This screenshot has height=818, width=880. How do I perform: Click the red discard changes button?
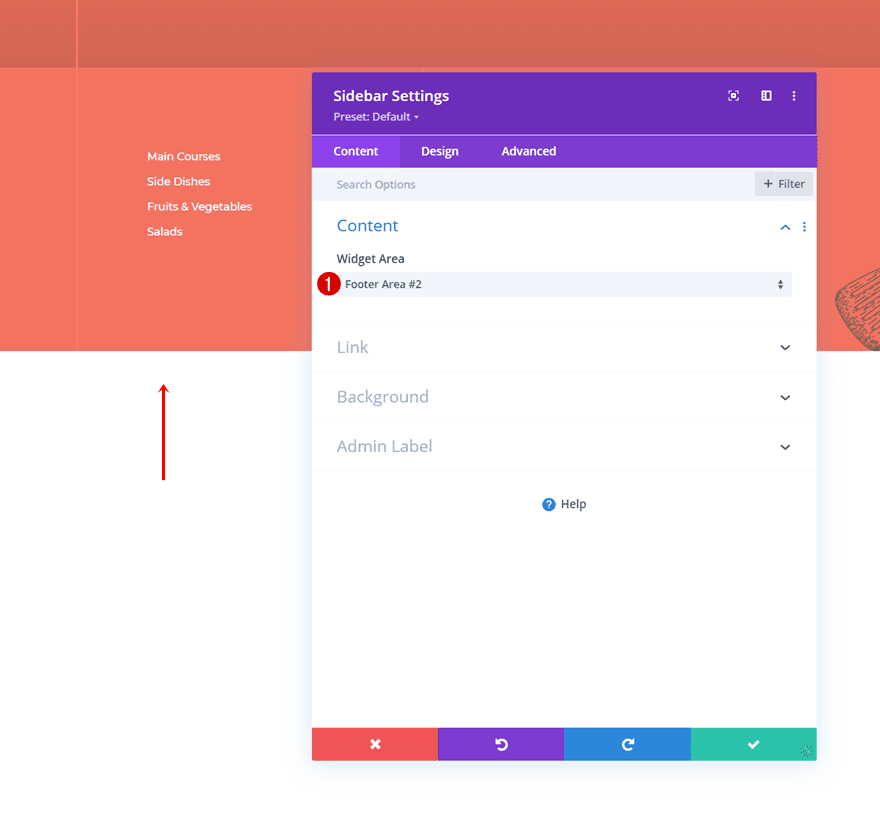(374, 744)
